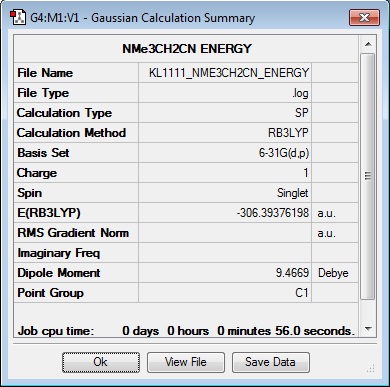Select the Calculation Type SP cell

[x=225, y=113]
